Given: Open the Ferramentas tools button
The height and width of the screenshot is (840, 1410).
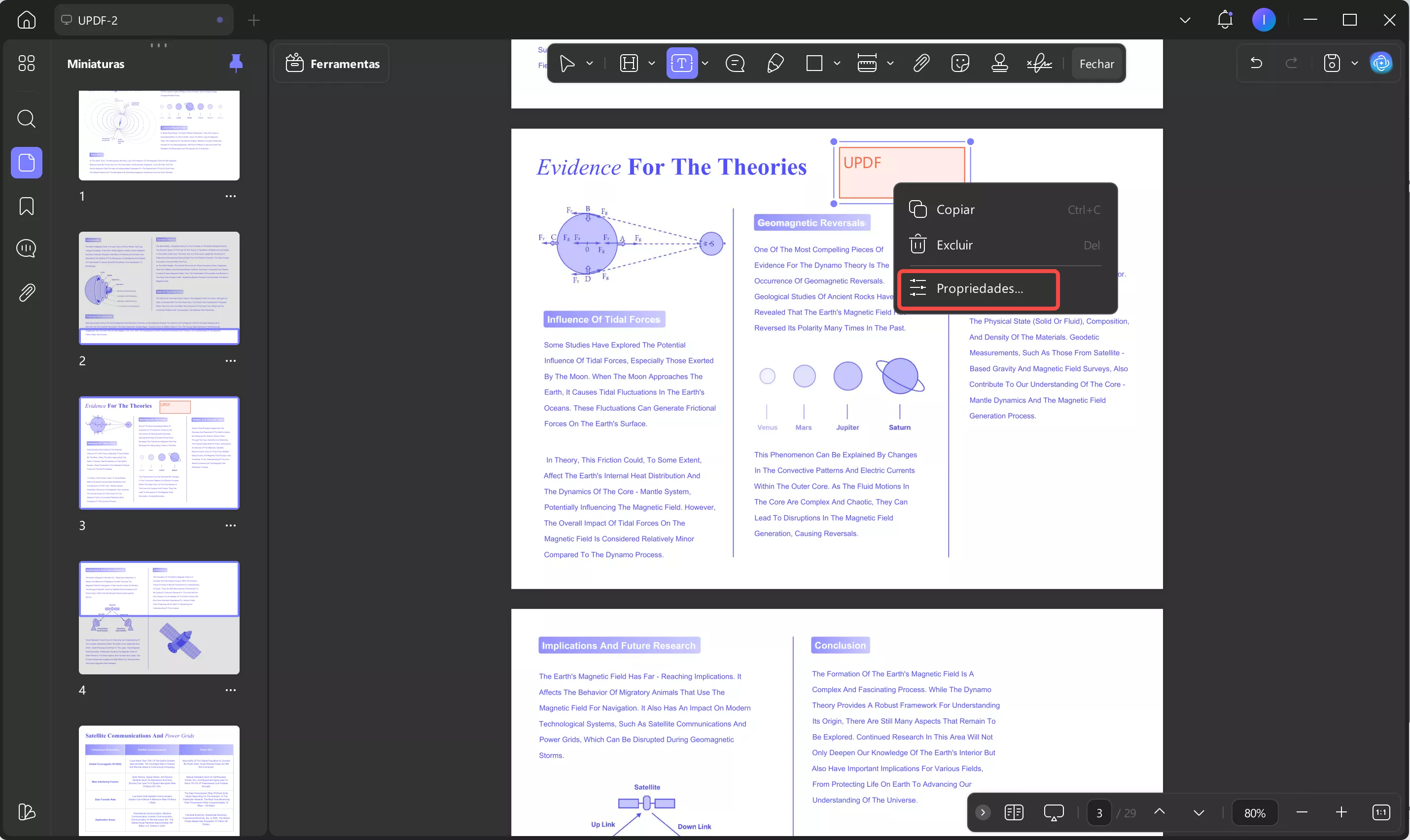Looking at the screenshot, I should 332,64.
